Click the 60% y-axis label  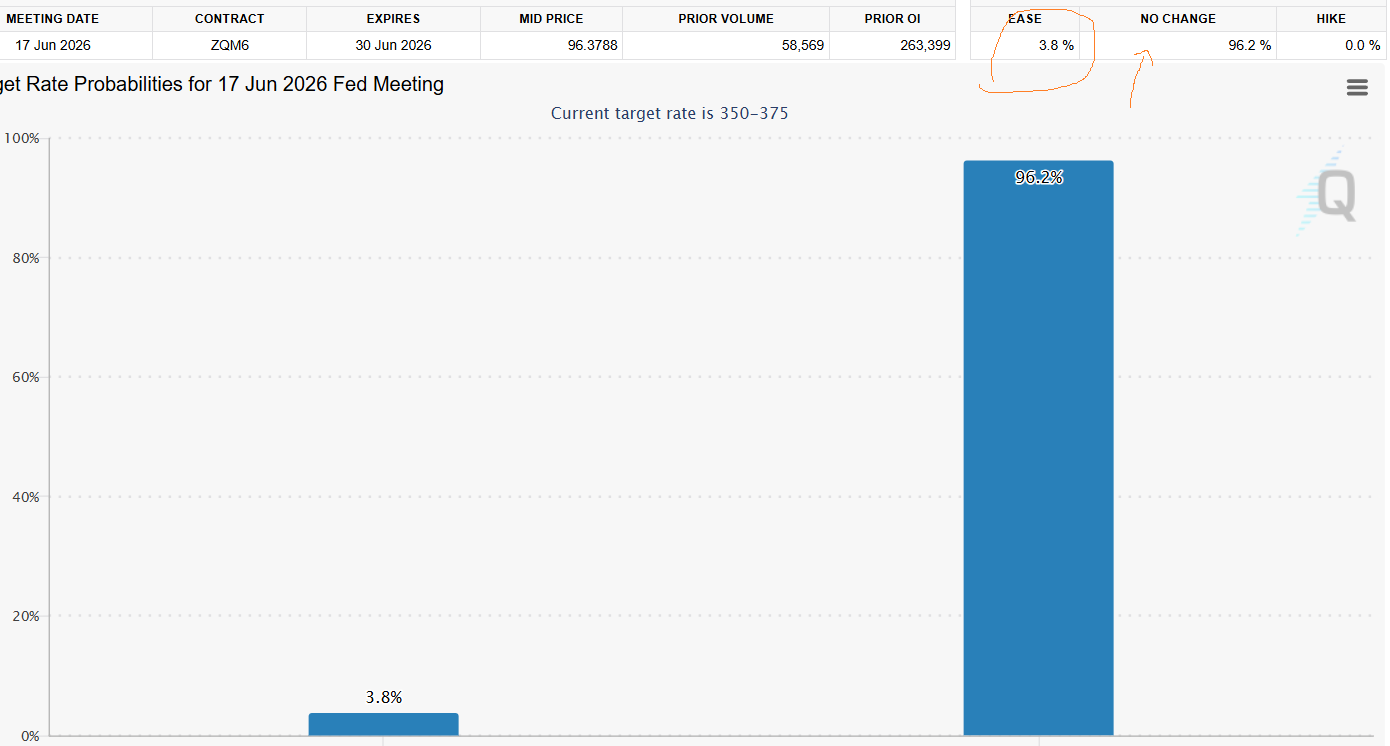pyautogui.click(x=26, y=377)
